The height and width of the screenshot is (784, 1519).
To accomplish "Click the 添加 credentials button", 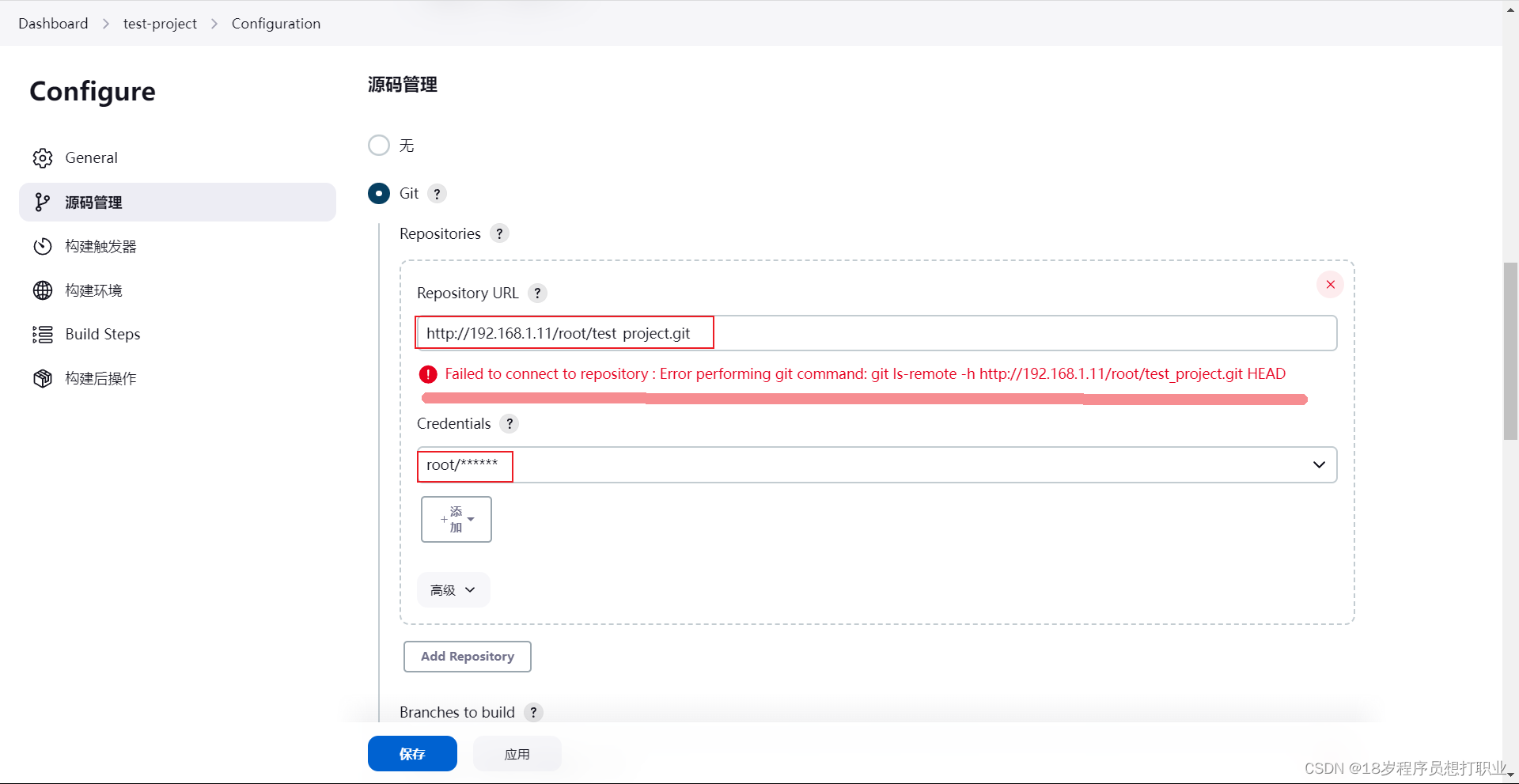I will click(456, 519).
